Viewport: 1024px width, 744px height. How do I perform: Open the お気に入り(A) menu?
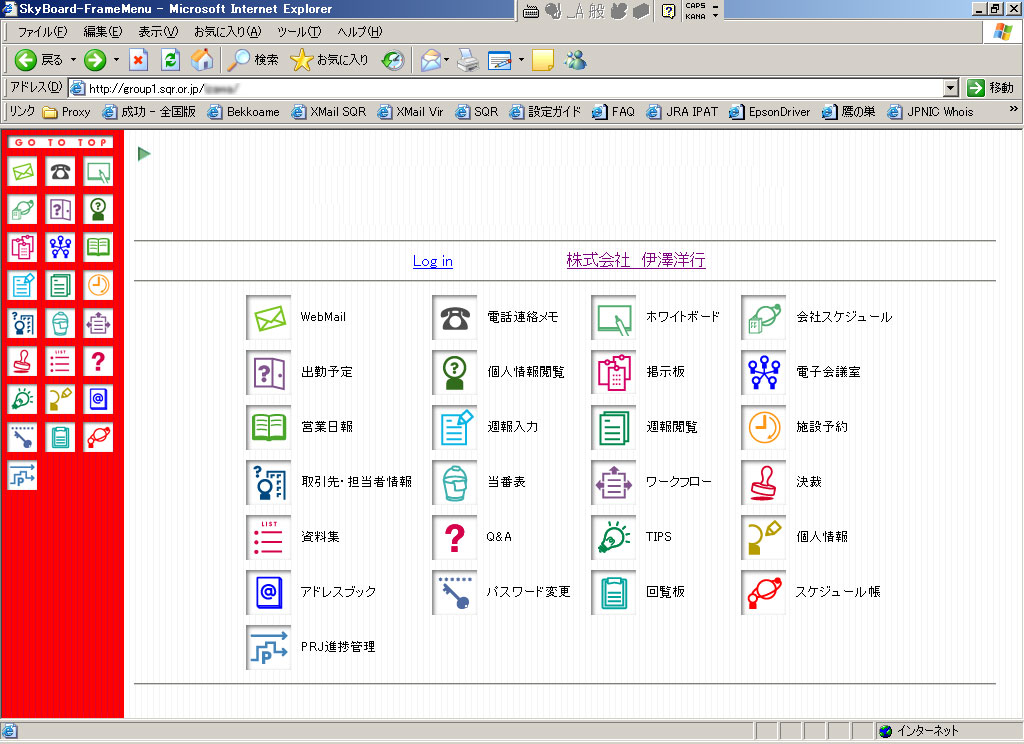[x=227, y=31]
